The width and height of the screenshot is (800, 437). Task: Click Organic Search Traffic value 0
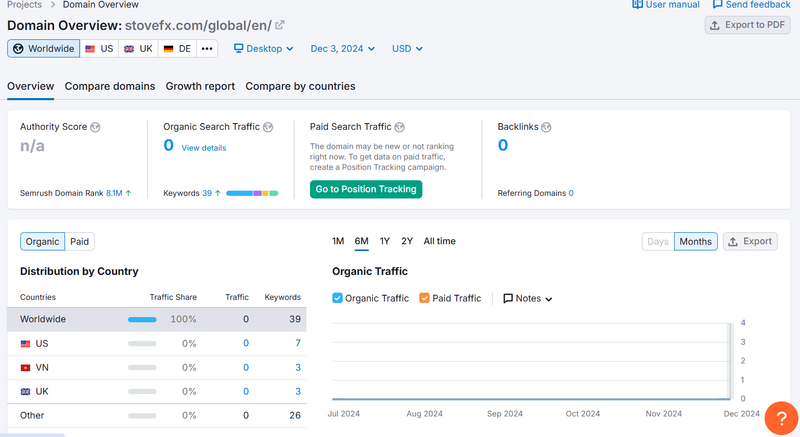169,145
